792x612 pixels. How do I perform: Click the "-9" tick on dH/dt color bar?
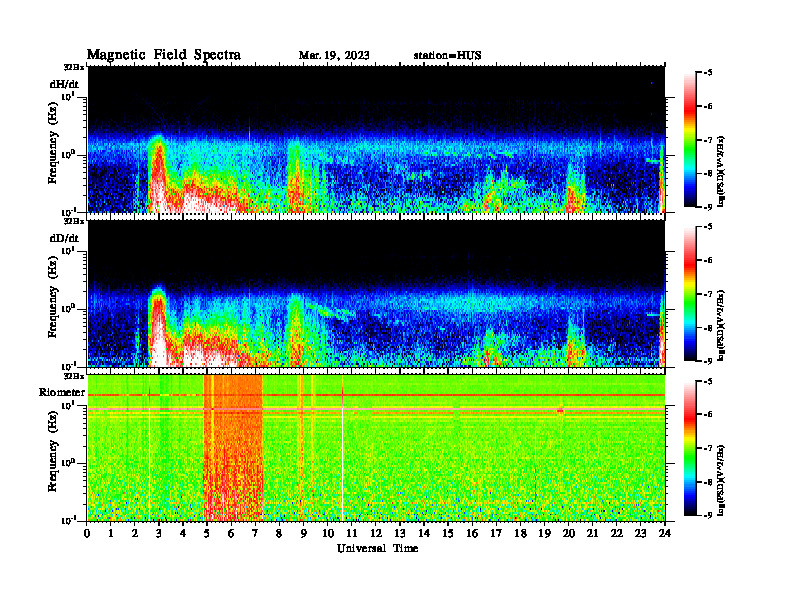[708, 207]
